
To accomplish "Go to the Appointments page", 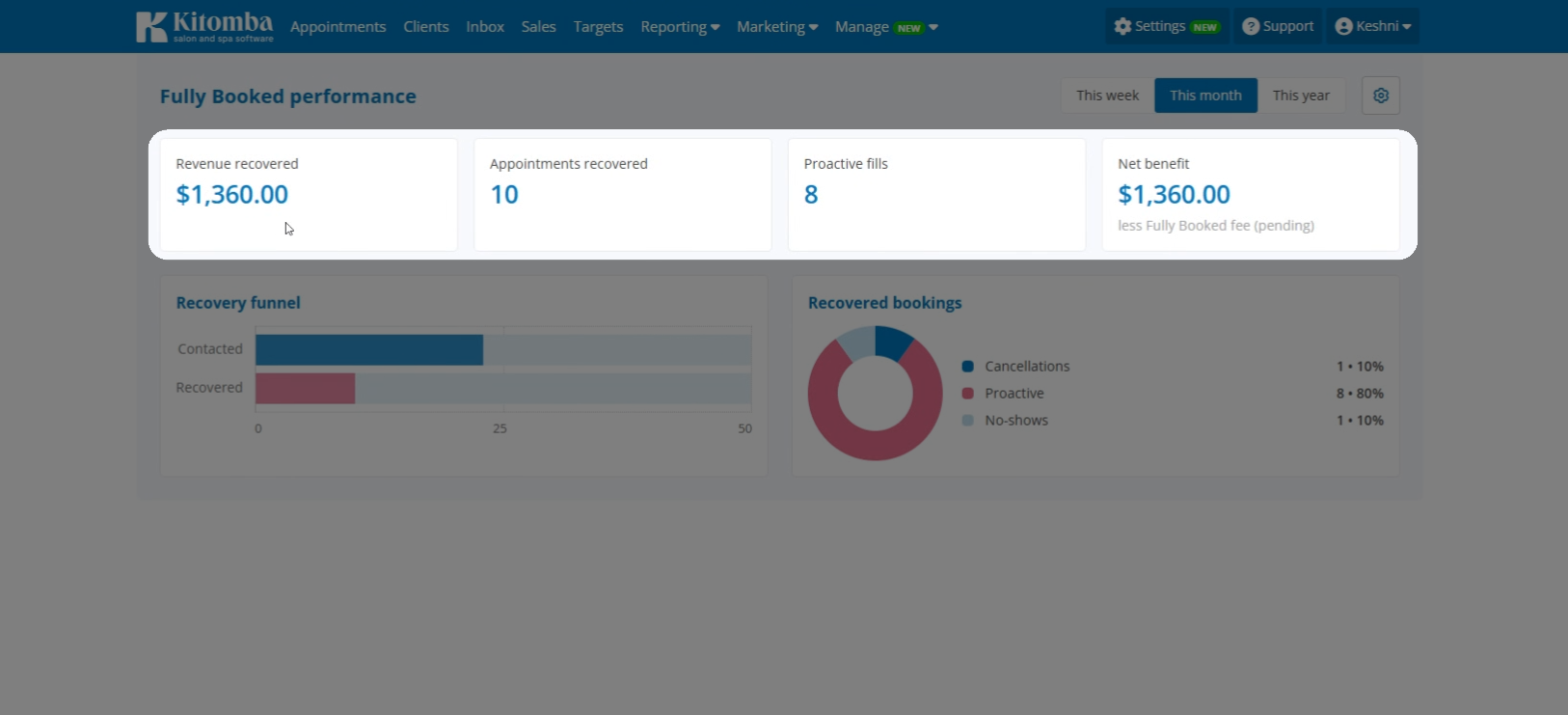I will point(338,27).
